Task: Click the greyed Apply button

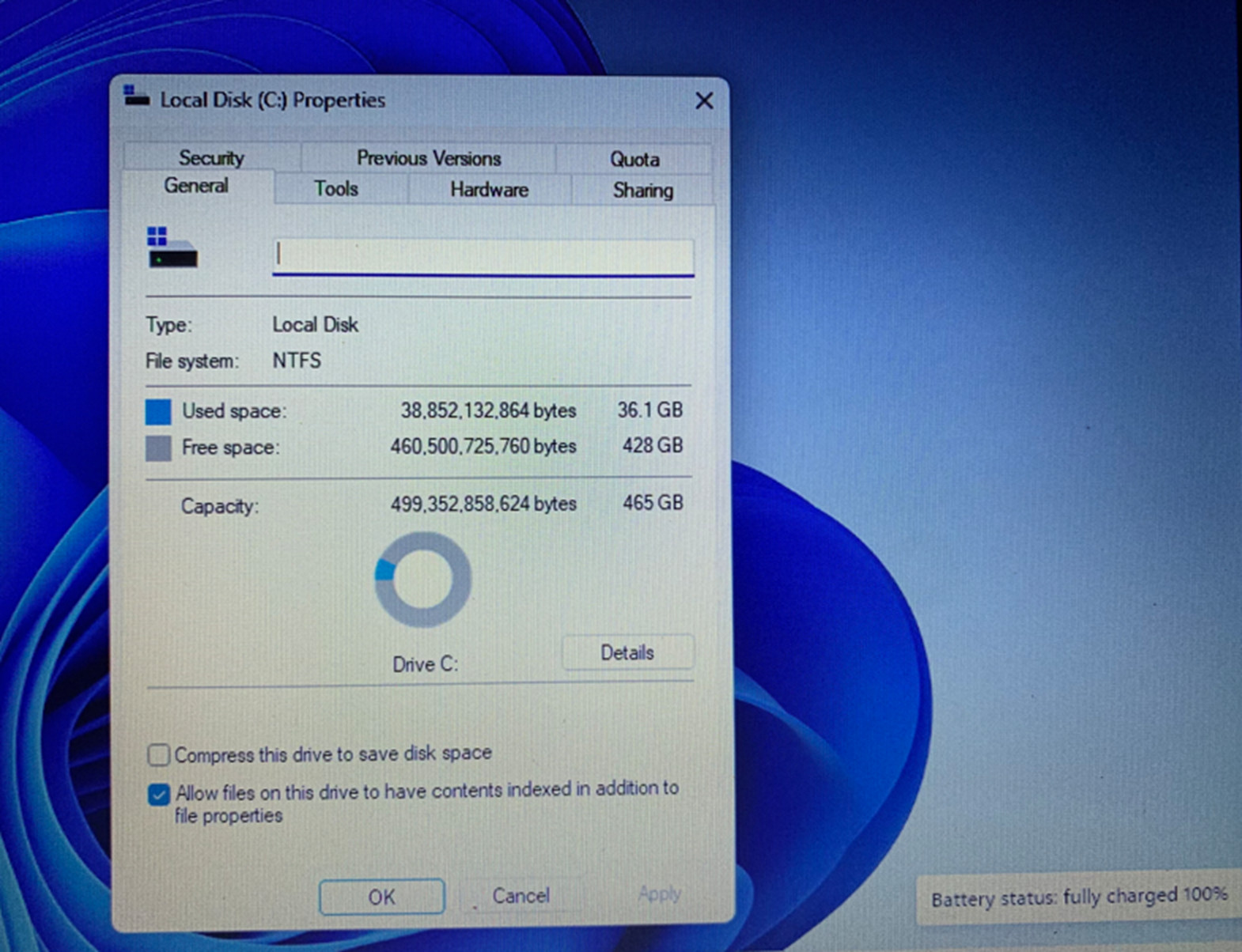Action: point(659,894)
